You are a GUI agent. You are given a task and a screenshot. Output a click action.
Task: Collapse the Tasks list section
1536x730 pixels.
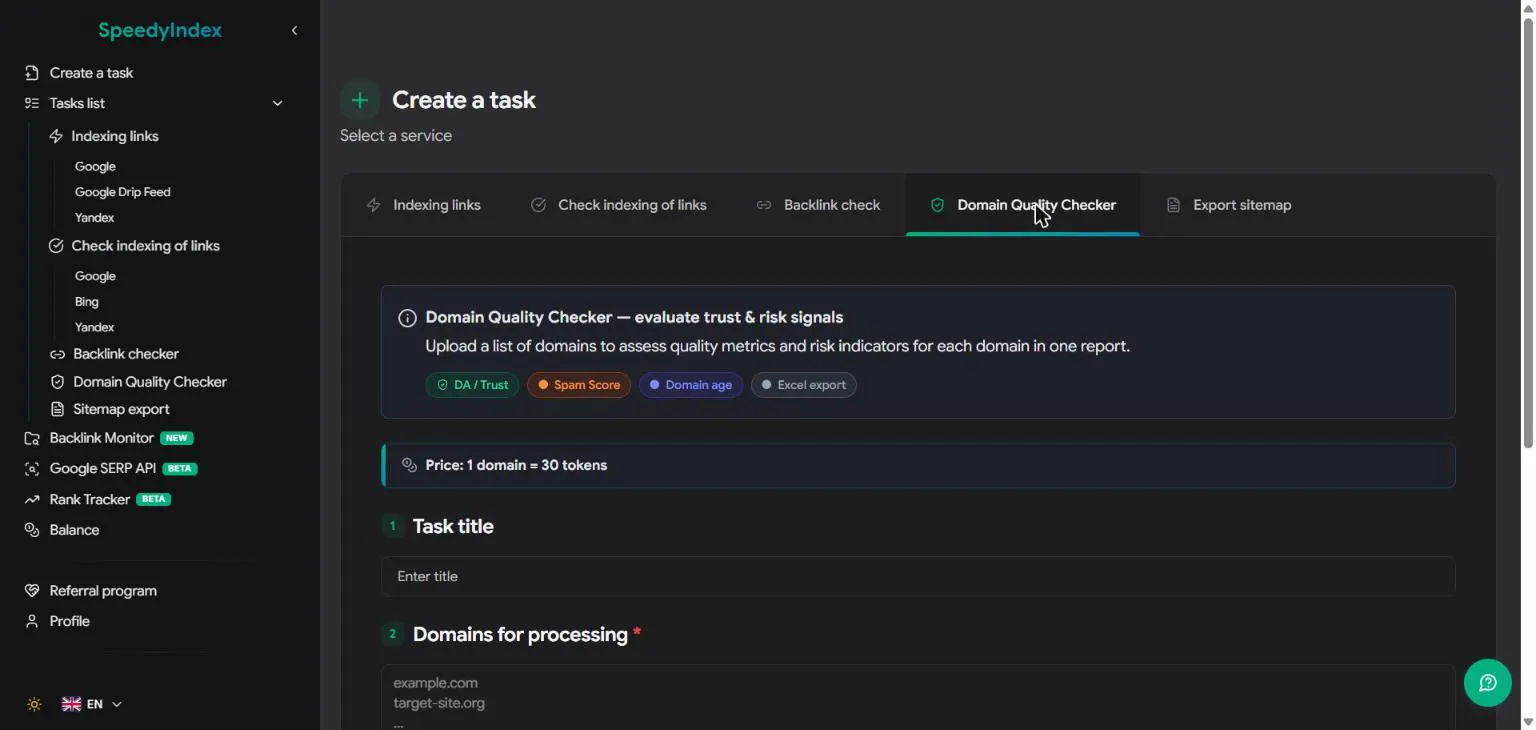pos(277,103)
